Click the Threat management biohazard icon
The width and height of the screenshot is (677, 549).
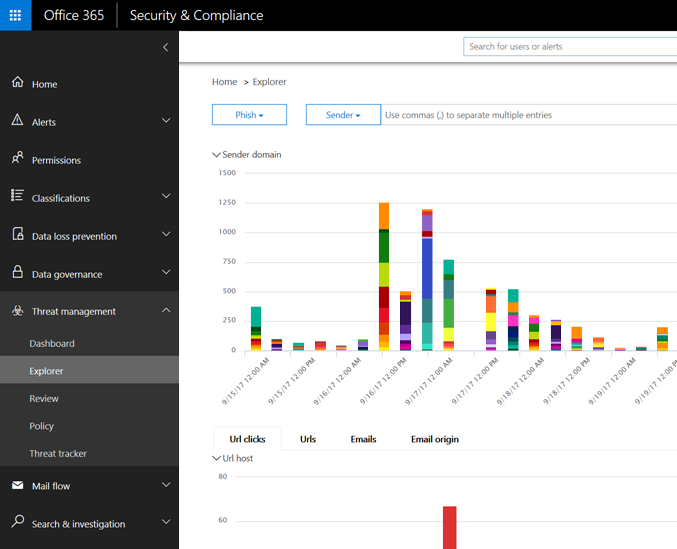click(x=17, y=311)
